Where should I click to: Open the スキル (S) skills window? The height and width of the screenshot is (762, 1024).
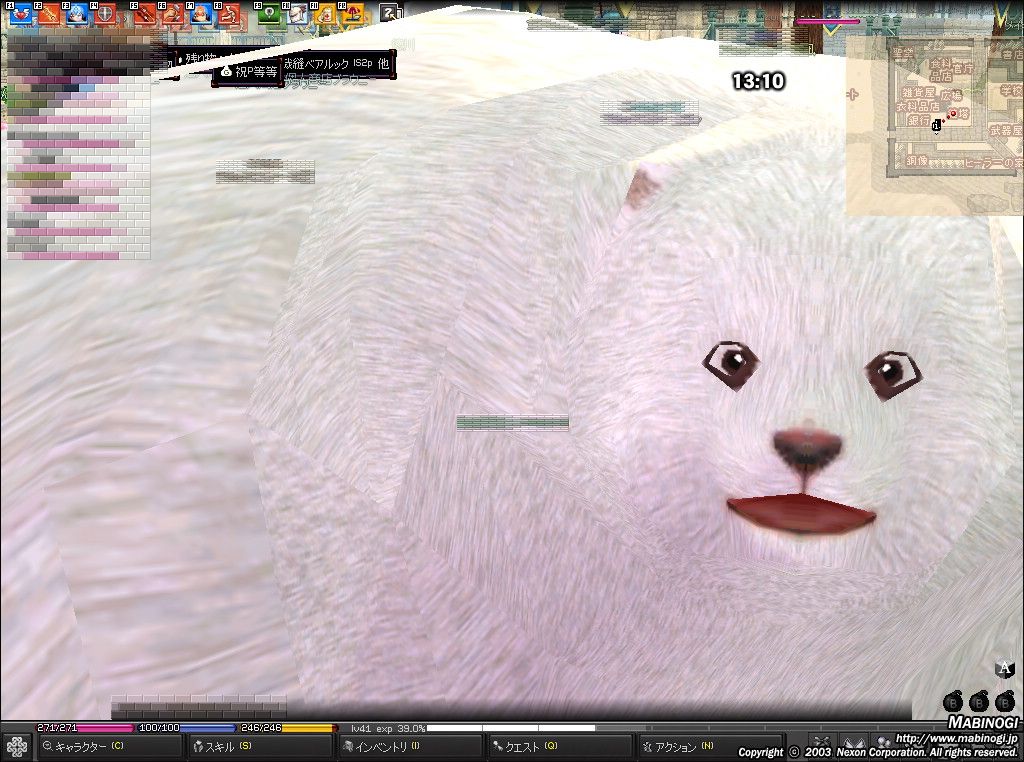tap(259, 746)
